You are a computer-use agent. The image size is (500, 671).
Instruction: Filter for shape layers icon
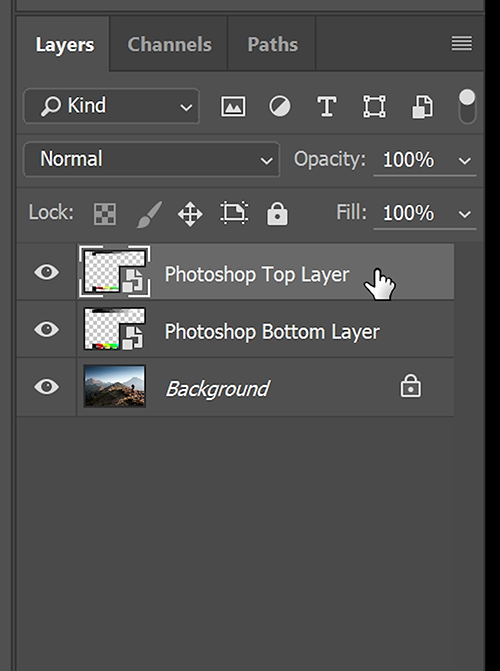tap(374, 106)
